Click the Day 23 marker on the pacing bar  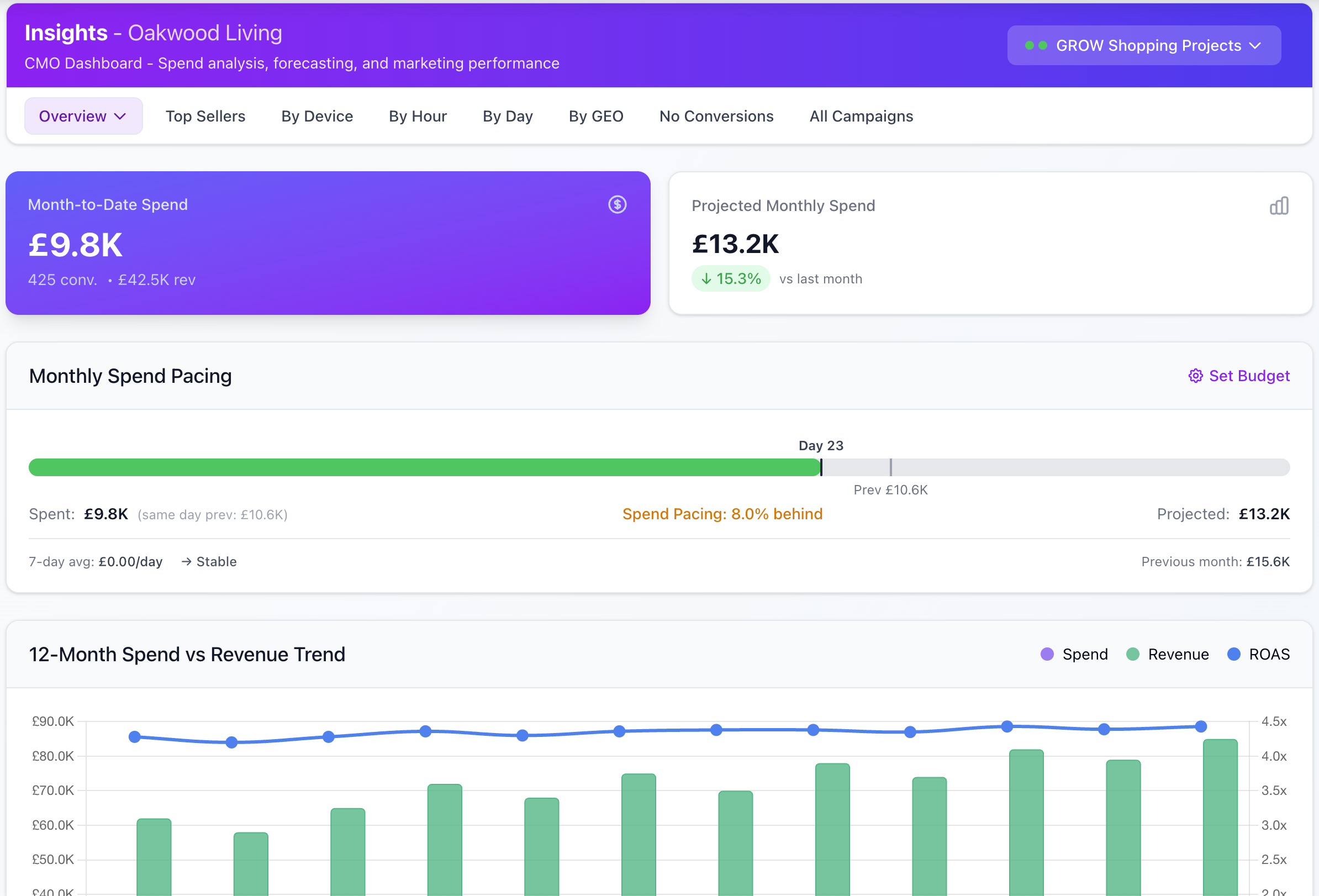pyautogui.click(x=821, y=467)
